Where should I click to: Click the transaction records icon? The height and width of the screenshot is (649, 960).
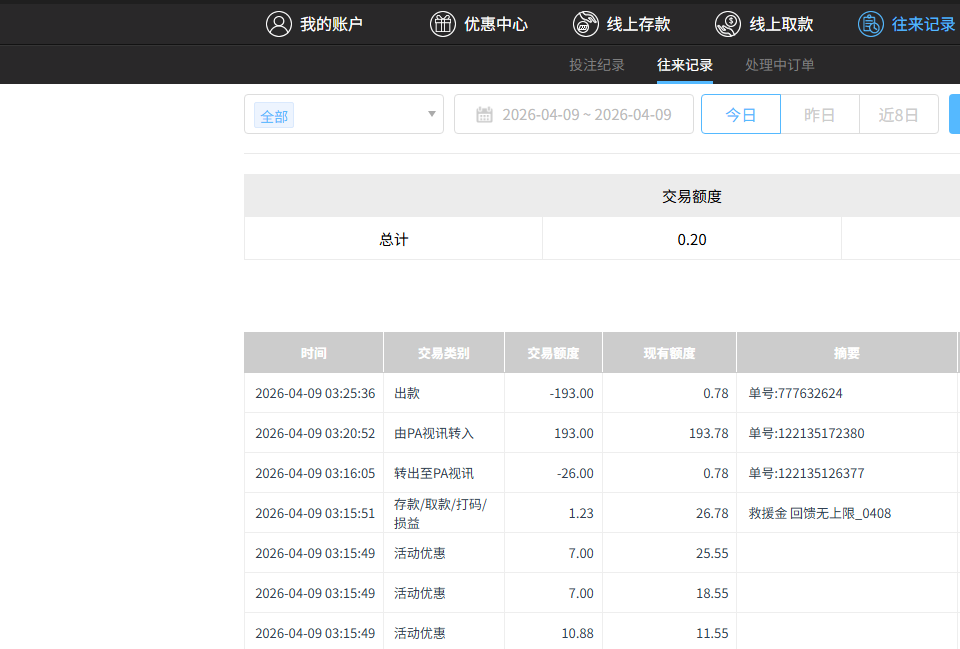871,24
